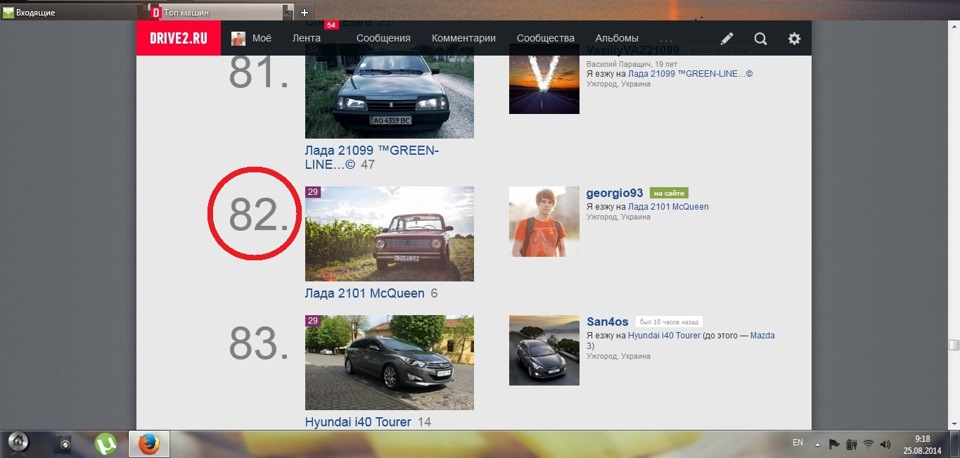The image size is (960, 458).
Task: Open VasiliyVAZ21099 sunset avatar
Action: [x=544, y=78]
